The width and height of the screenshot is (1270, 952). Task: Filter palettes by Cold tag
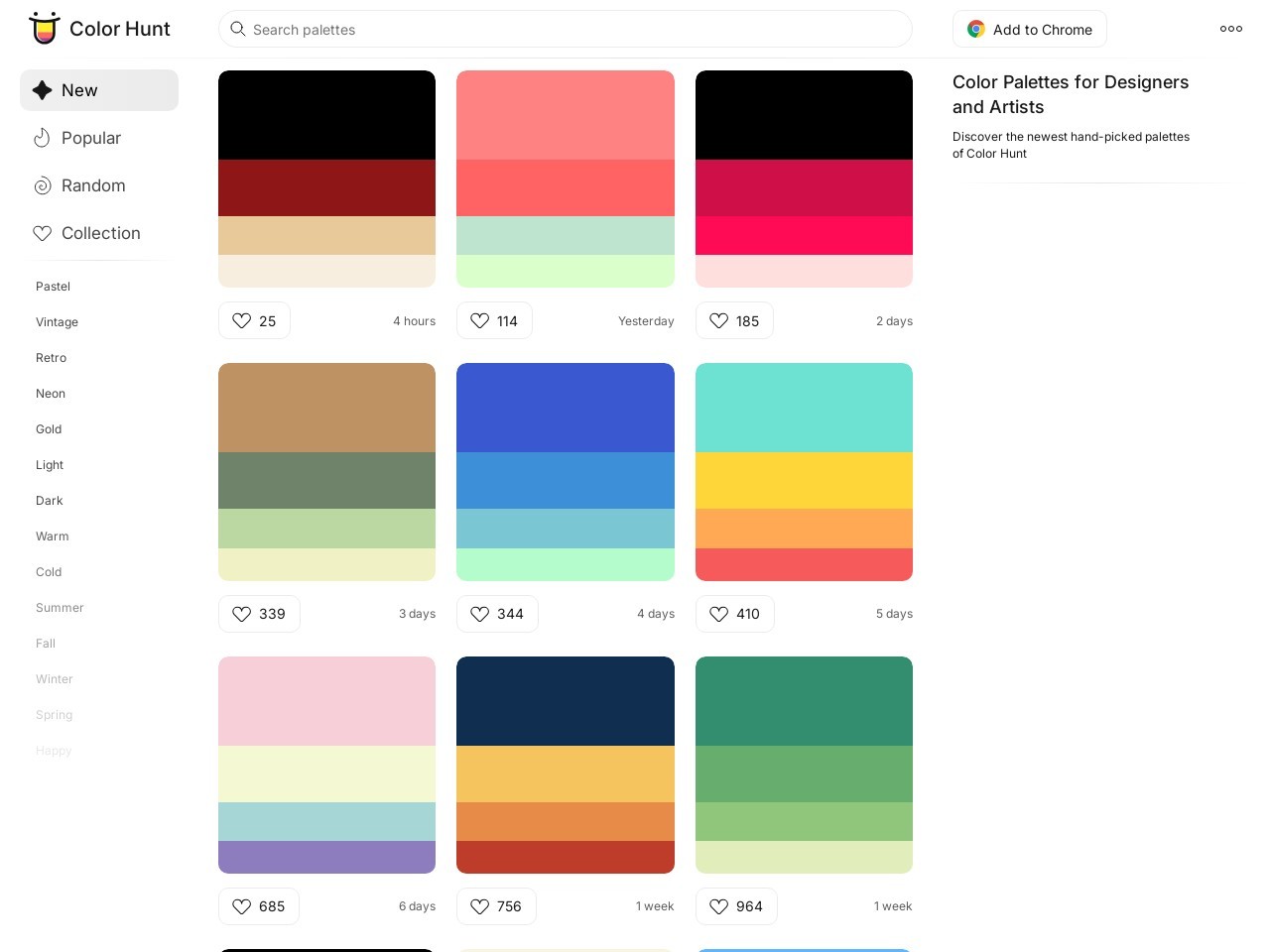(49, 572)
